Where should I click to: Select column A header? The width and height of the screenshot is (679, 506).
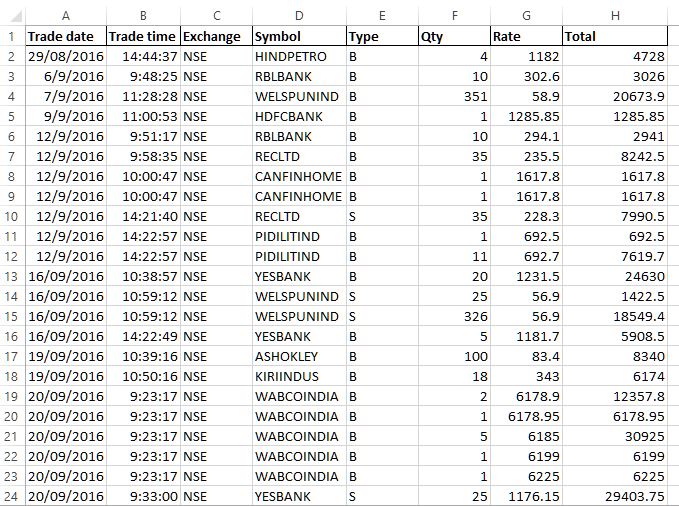(x=66, y=16)
